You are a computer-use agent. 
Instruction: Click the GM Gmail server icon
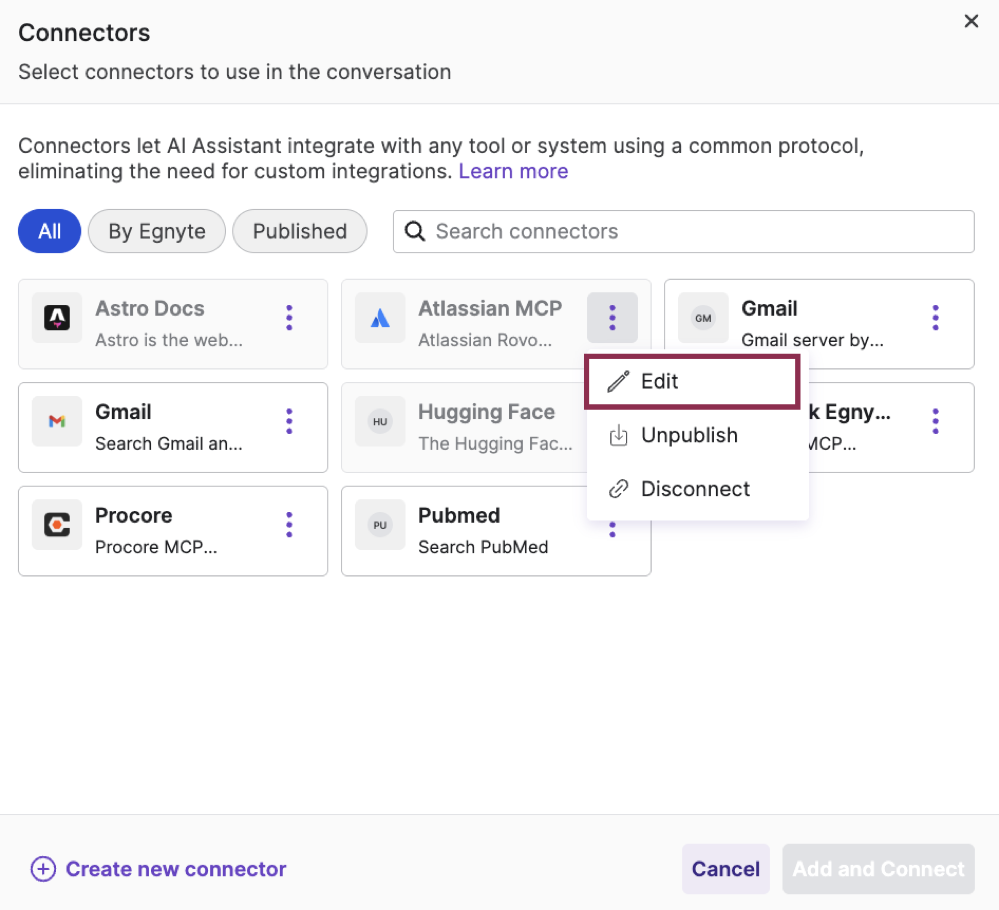(703, 318)
